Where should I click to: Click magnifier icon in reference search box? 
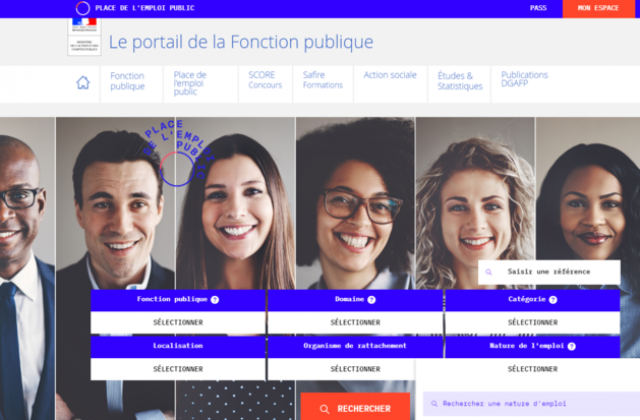click(x=489, y=272)
